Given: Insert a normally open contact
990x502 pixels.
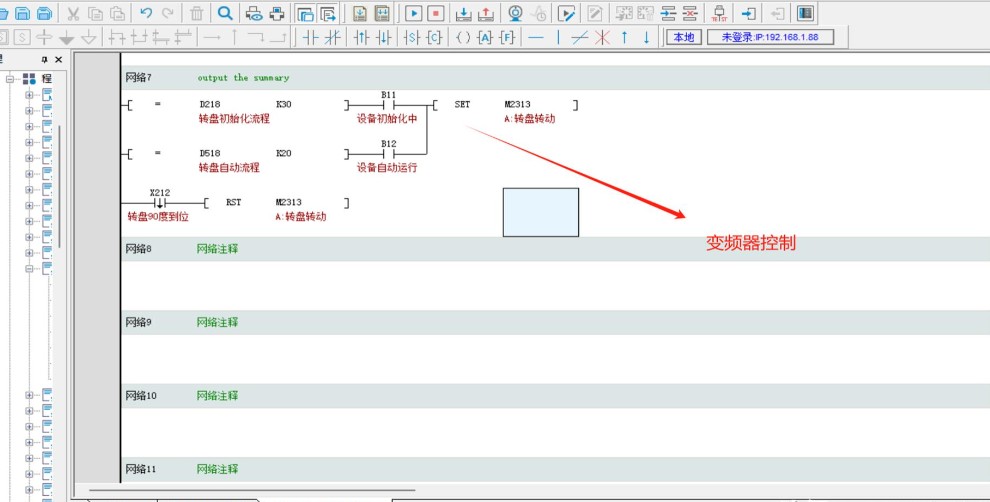Looking at the screenshot, I should [310, 37].
